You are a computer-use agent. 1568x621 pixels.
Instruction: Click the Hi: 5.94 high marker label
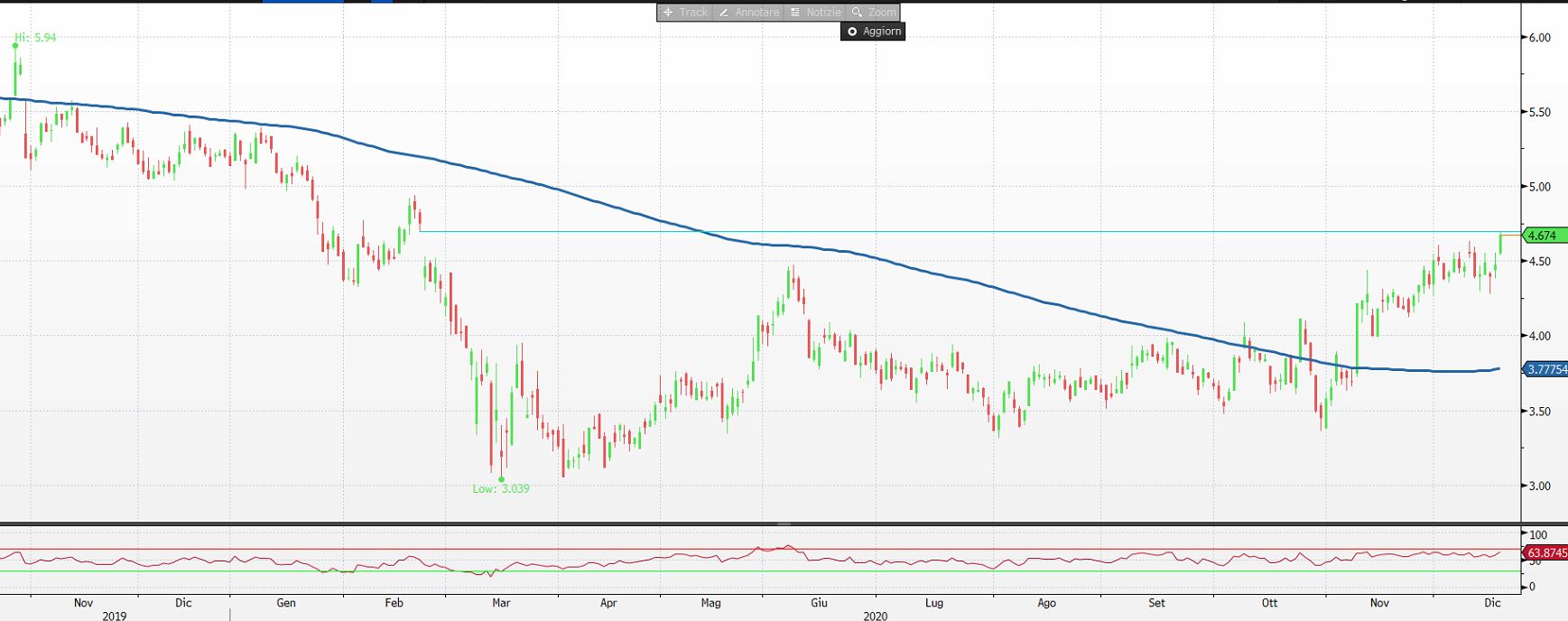coord(35,38)
